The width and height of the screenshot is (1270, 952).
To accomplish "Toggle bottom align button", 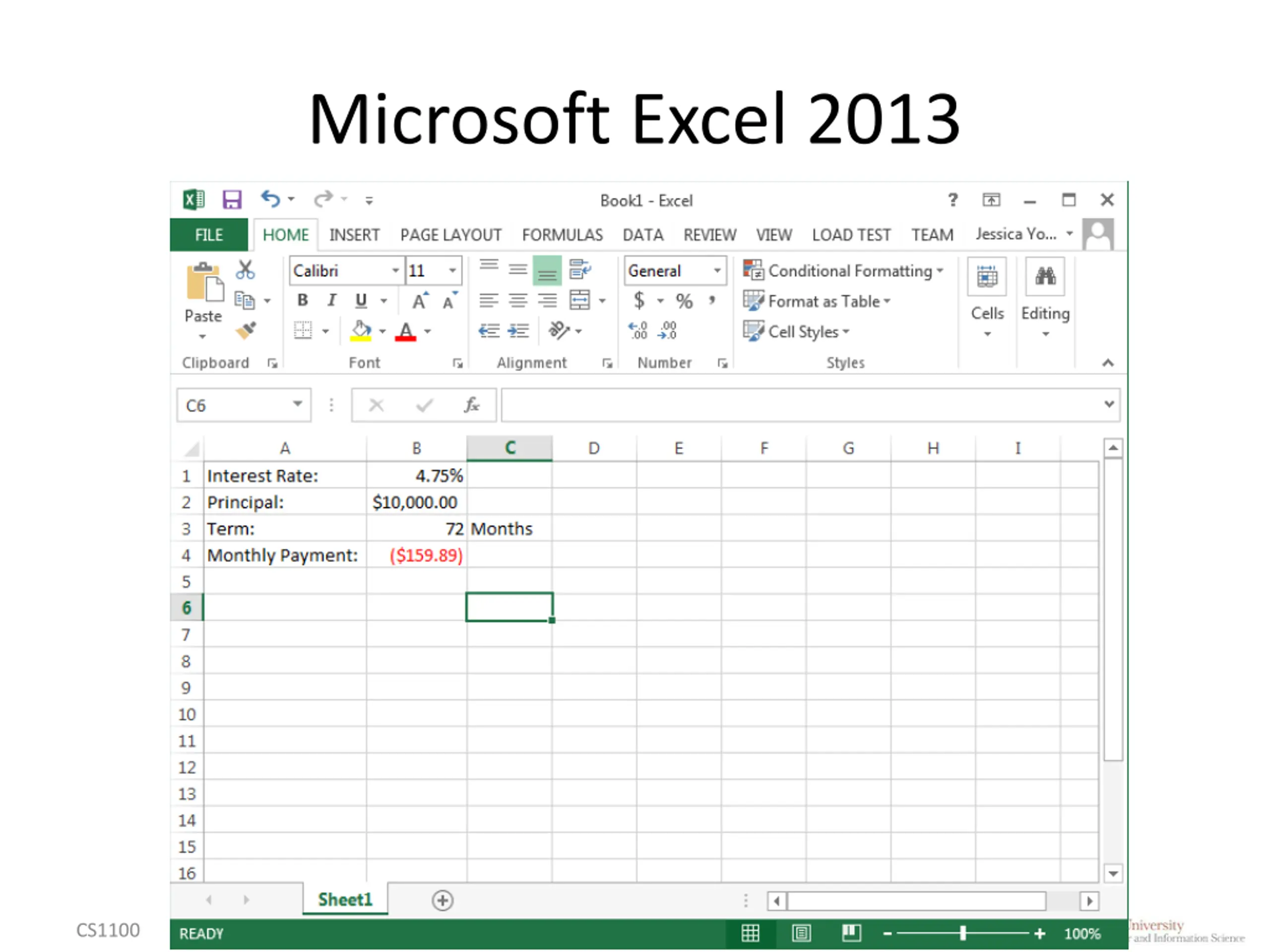I will [x=547, y=270].
